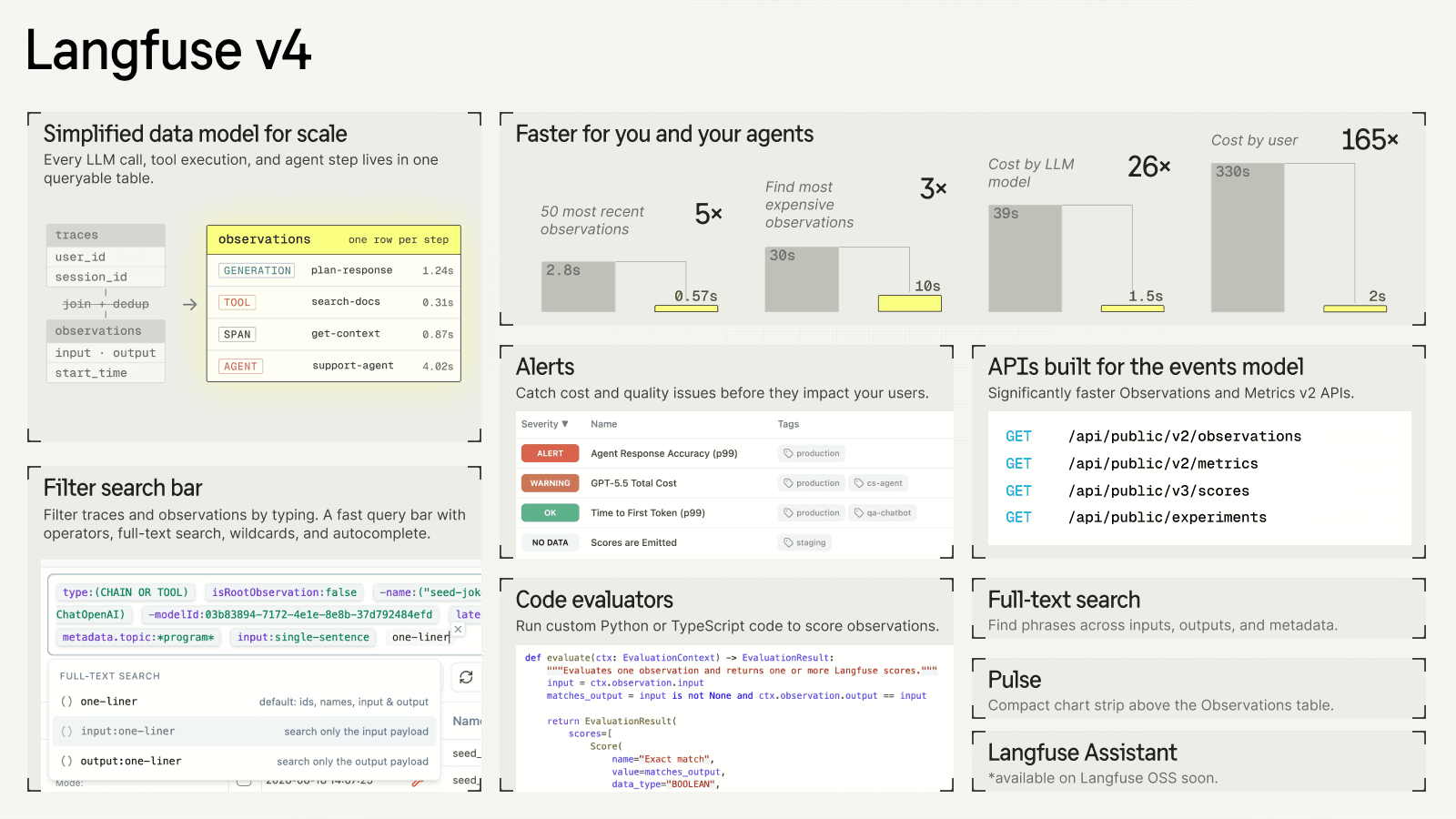Click the FULL-TEXT SEARCH section label

pos(110,676)
